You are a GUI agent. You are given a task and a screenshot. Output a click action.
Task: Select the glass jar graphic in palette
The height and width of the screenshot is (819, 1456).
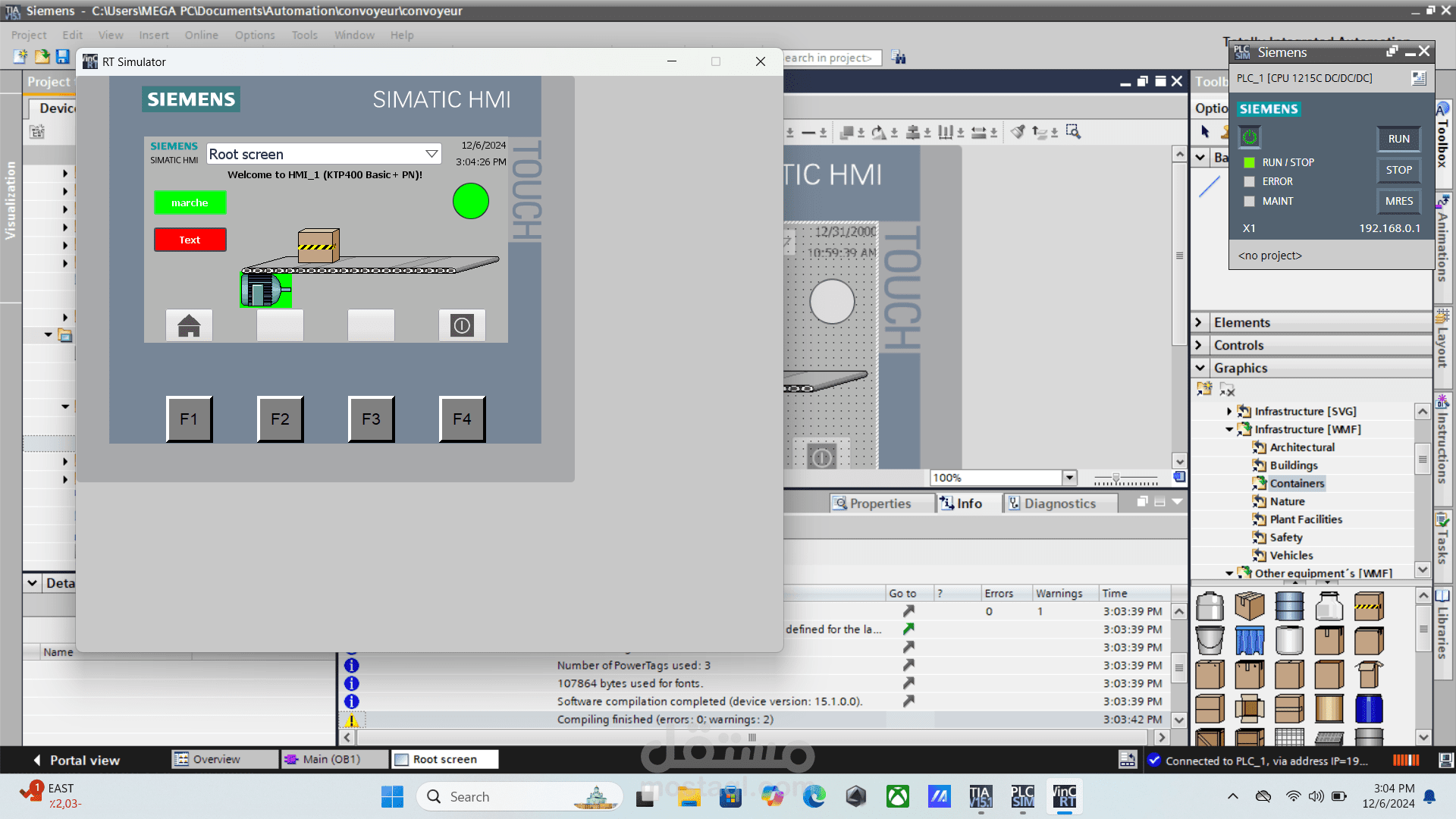pyautogui.click(x=1329, y=606)
